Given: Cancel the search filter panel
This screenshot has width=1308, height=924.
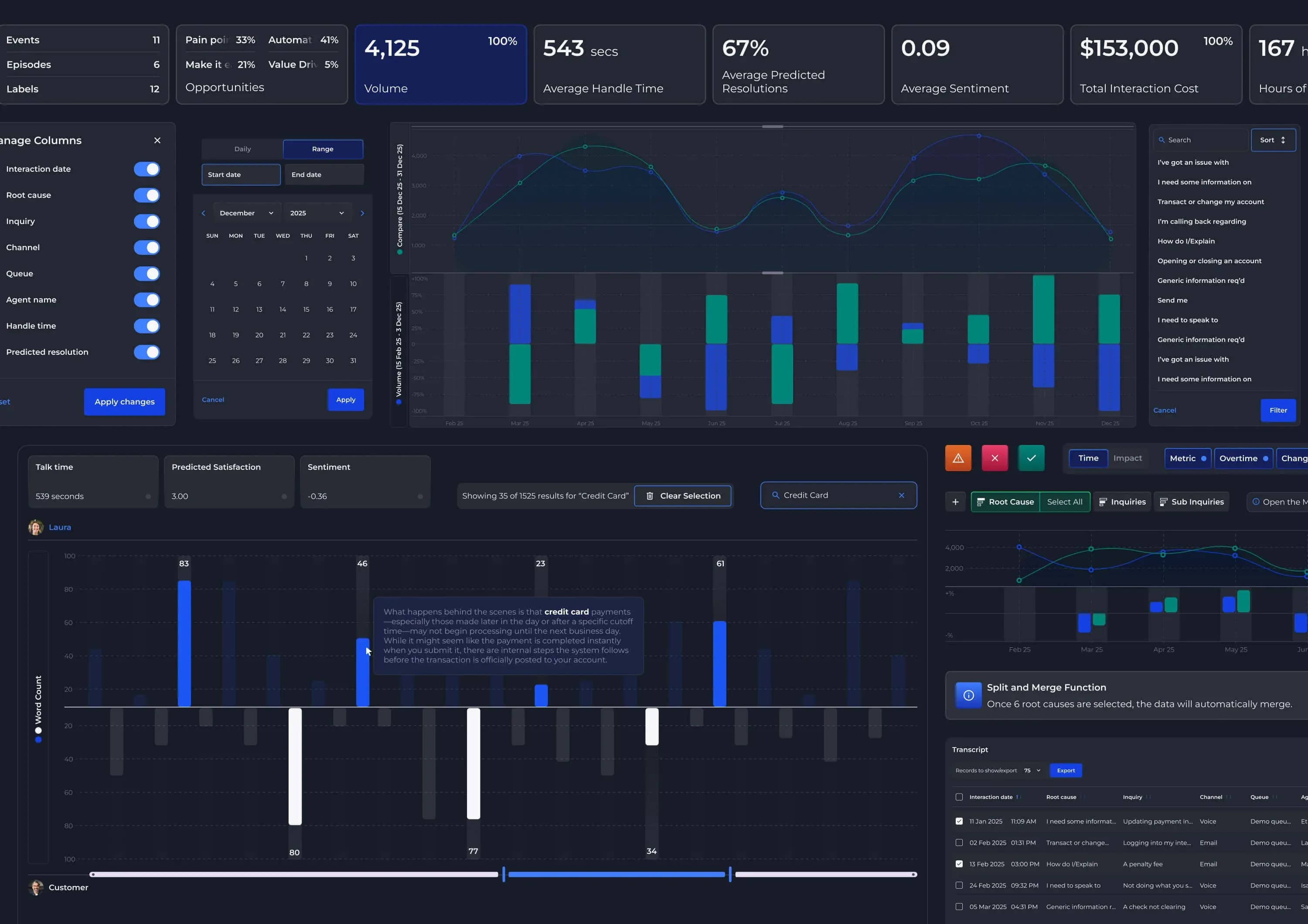Looking at the screenshot, I should [1165, 411].
